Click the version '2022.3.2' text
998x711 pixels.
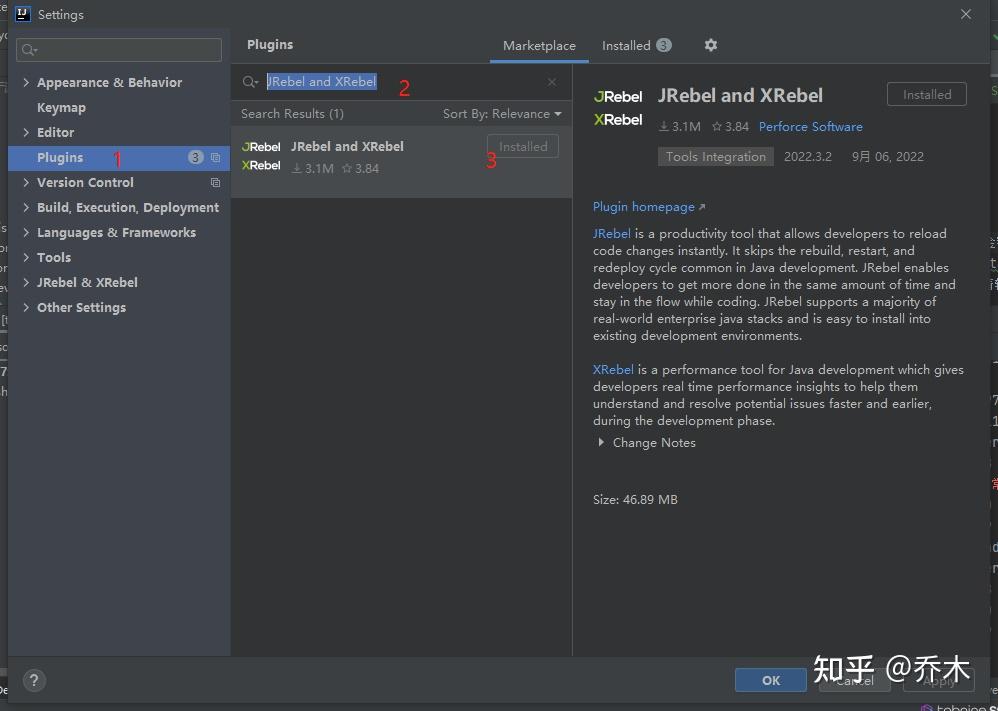click(x=808, y=157)
